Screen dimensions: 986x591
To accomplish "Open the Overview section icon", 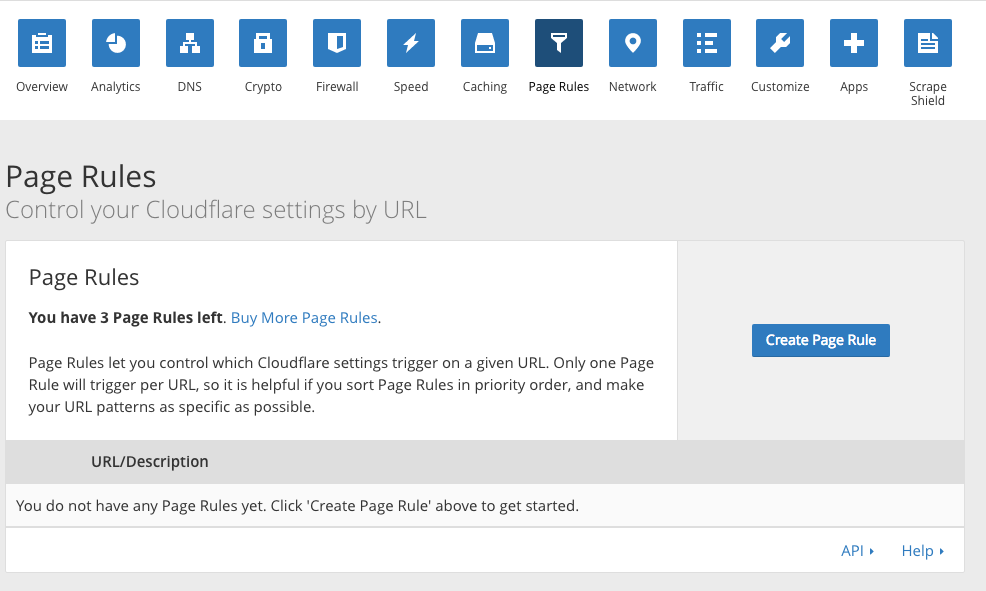I will (x=42, y=43).
